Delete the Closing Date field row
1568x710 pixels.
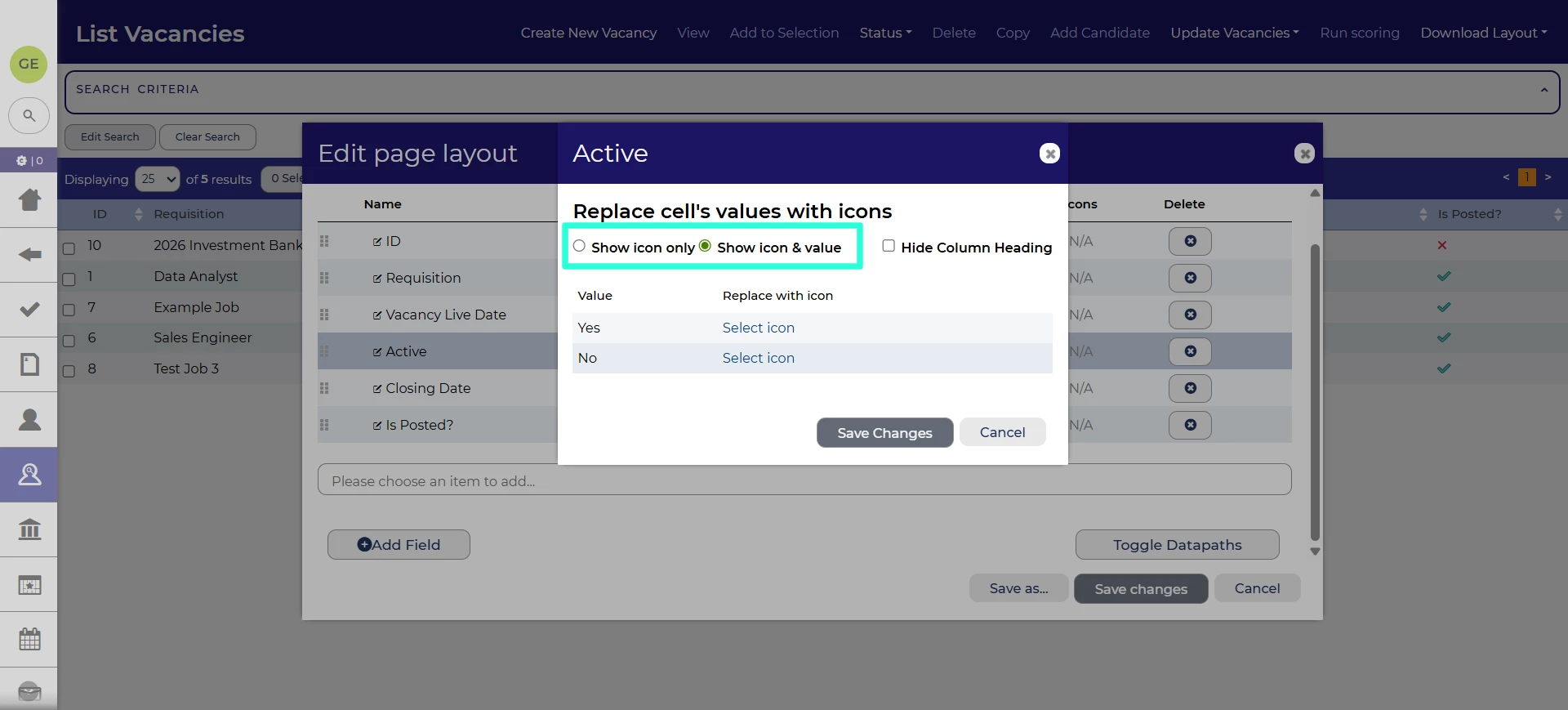pos(1190,388)
